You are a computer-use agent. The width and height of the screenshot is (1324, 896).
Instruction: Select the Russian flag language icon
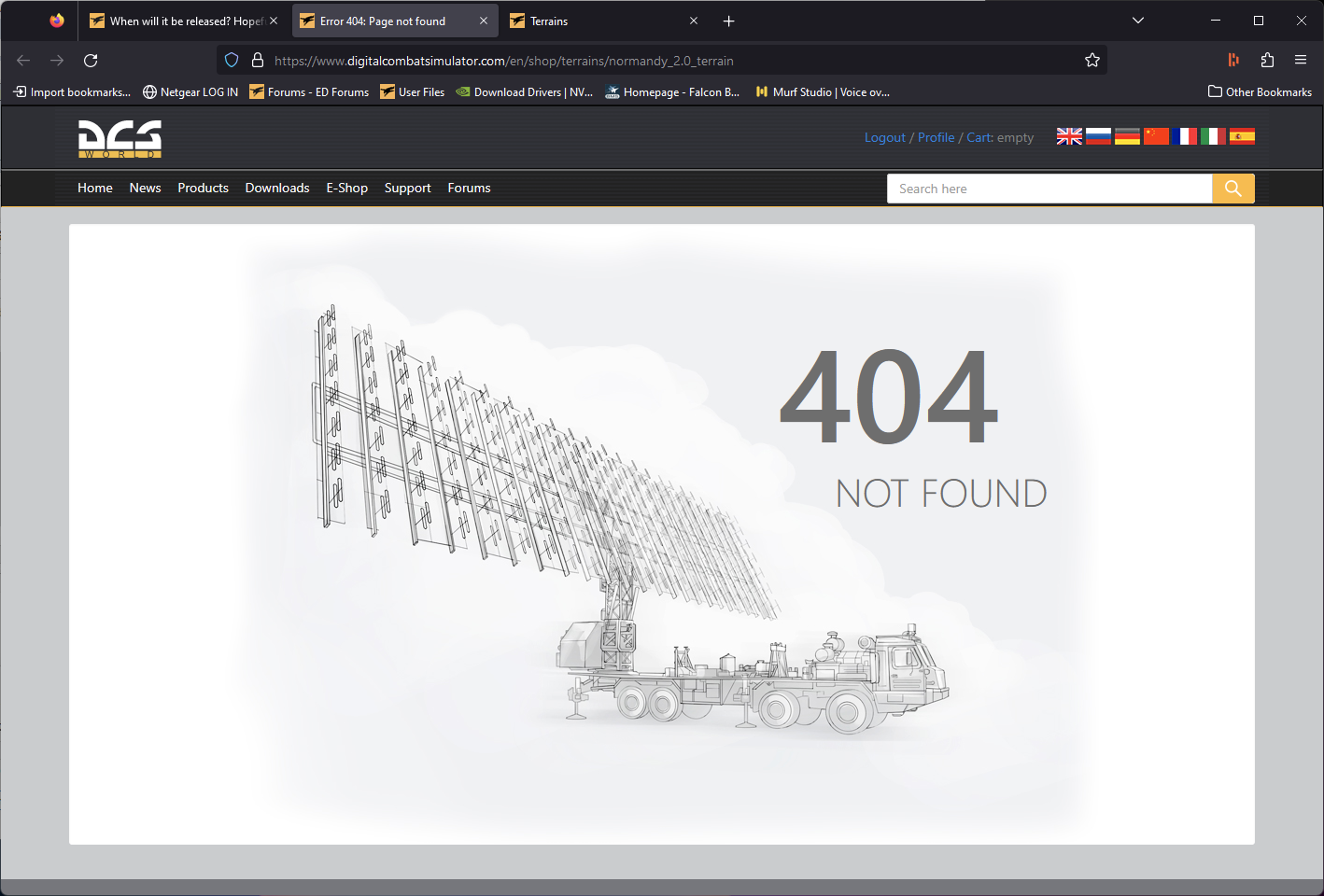click(x=1098, y=136)
